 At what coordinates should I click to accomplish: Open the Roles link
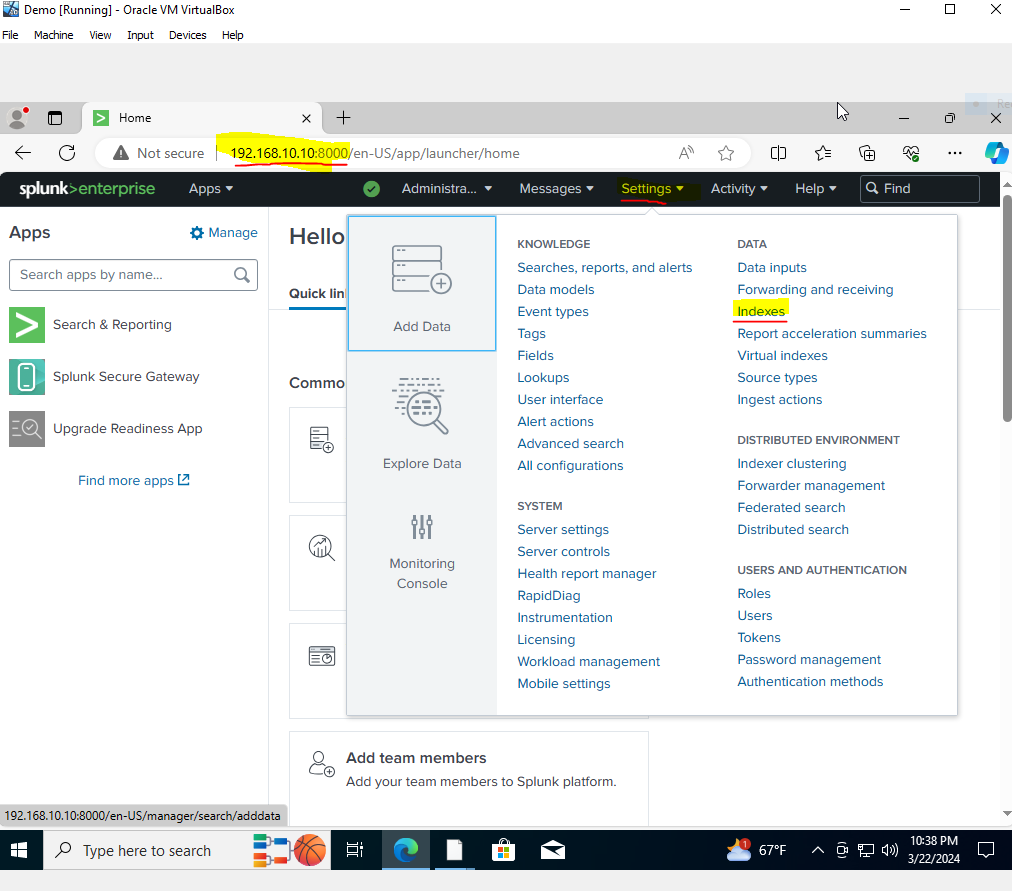754,594
